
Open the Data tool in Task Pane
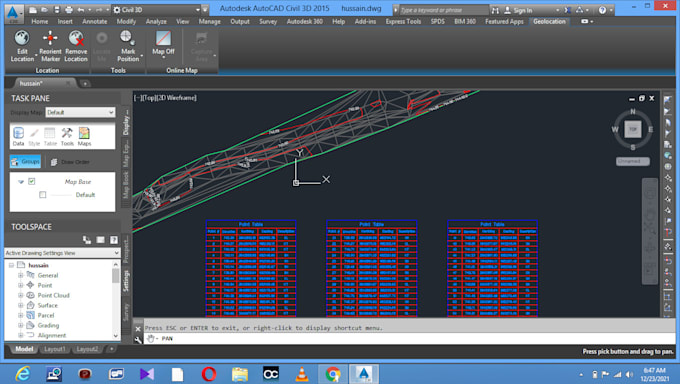tap(18, 136)
